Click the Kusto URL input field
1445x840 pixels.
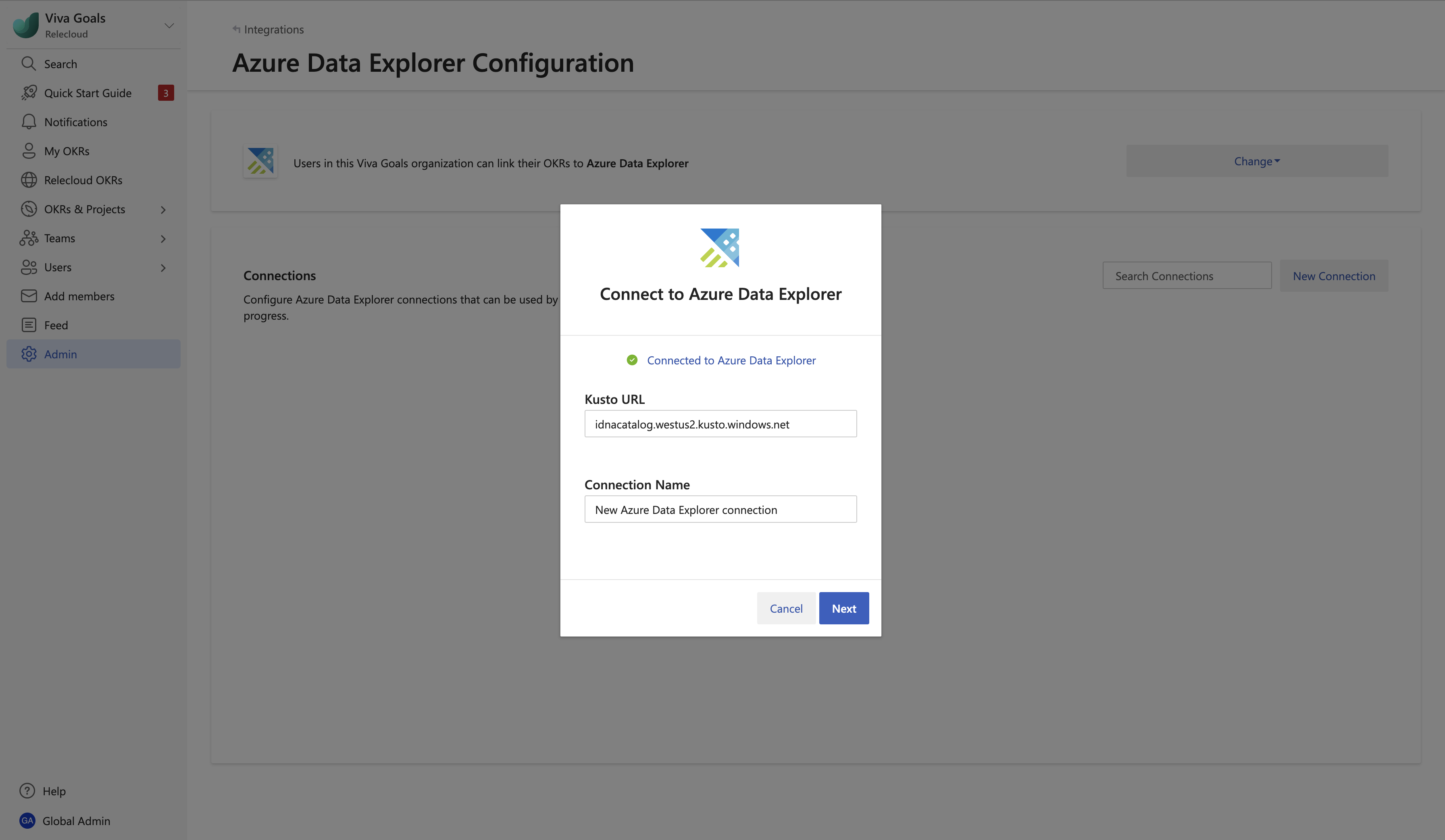[x=720, y=424]
